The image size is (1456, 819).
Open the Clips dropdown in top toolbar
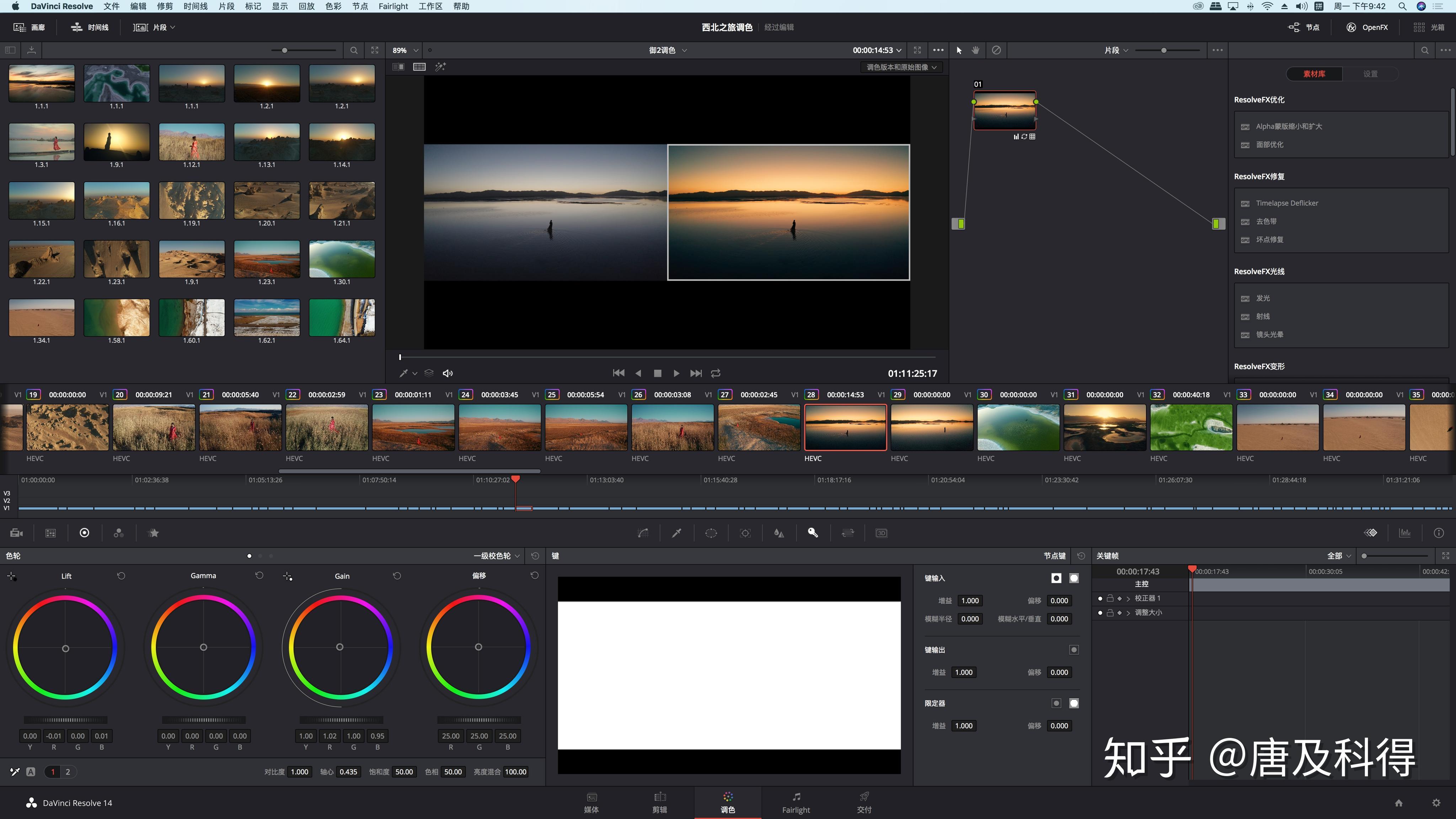point(154,27)
